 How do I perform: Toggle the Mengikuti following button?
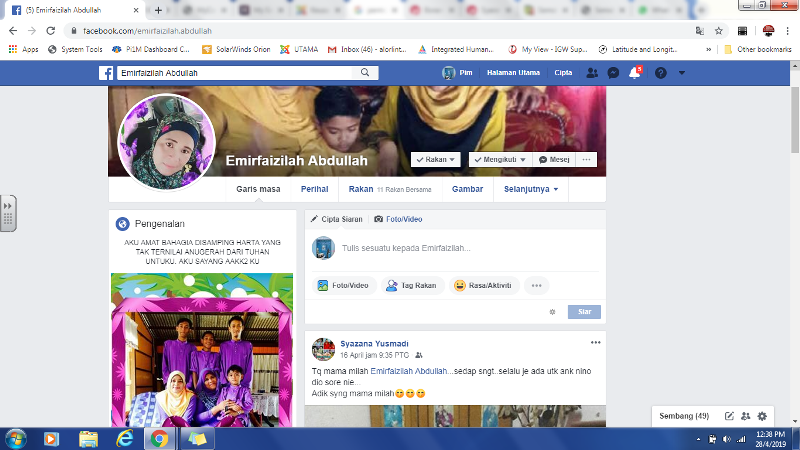click(x=498, y=160)
